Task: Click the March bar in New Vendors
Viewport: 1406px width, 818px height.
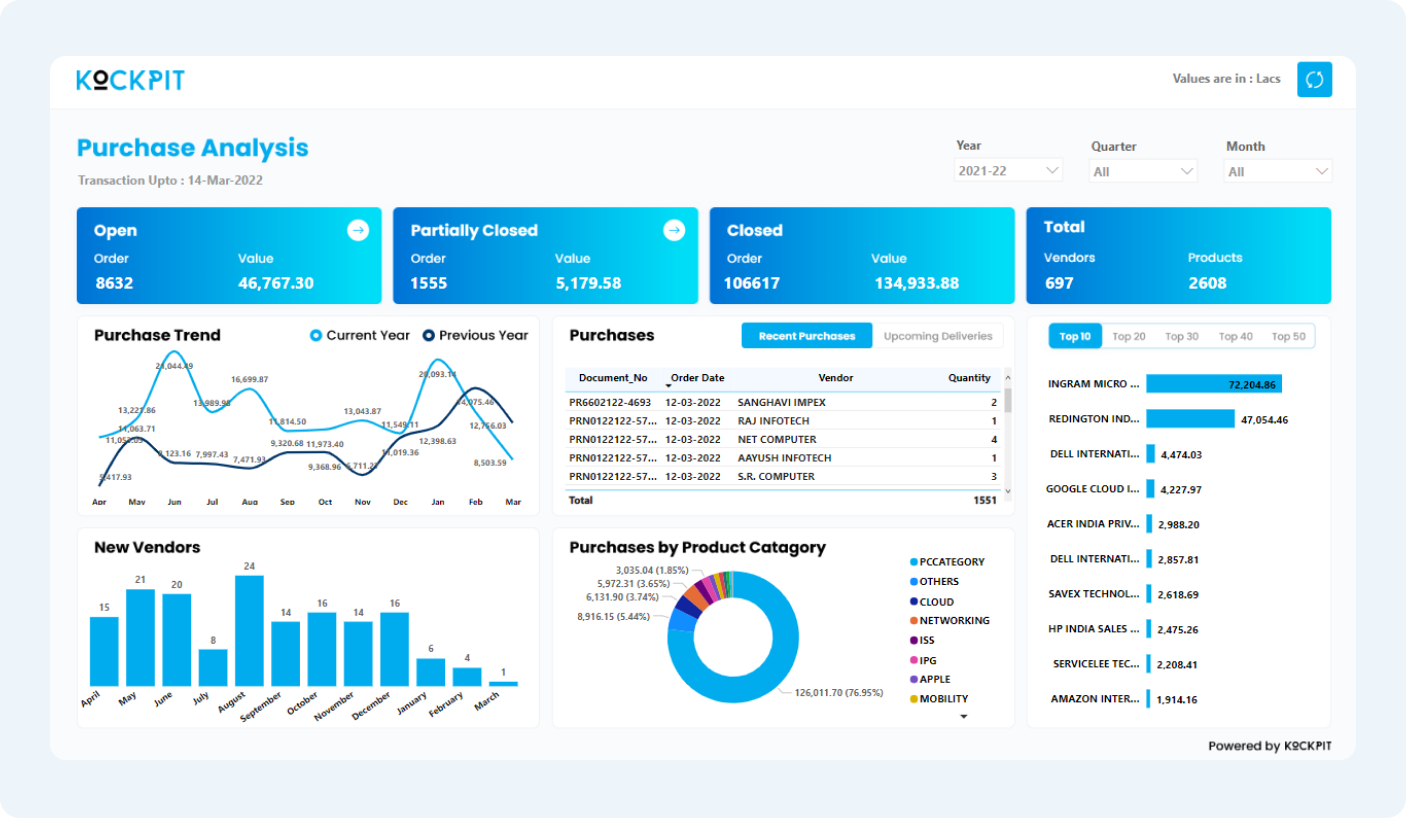Action: click(503, 684)
